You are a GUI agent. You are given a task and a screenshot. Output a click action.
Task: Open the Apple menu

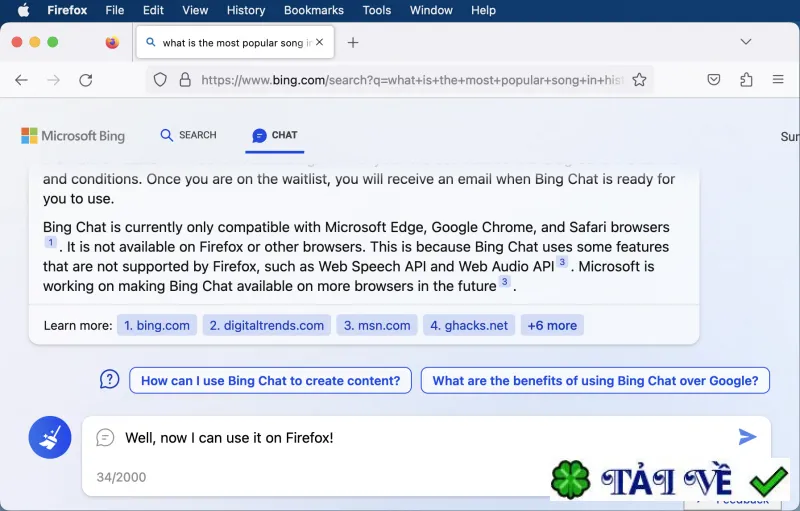23,10
